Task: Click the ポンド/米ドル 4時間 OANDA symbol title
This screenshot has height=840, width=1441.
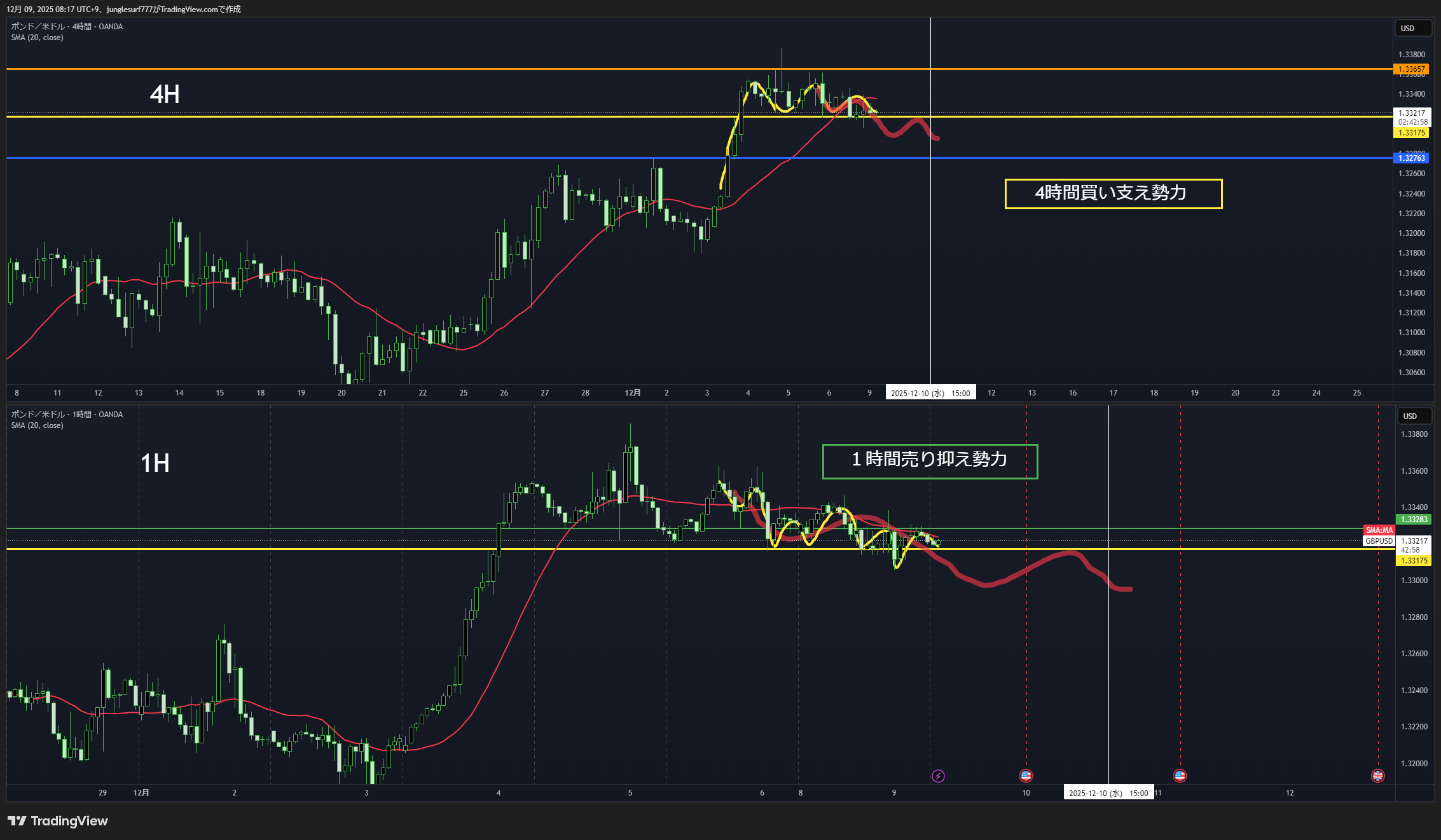Action: [x=67, y=27]
